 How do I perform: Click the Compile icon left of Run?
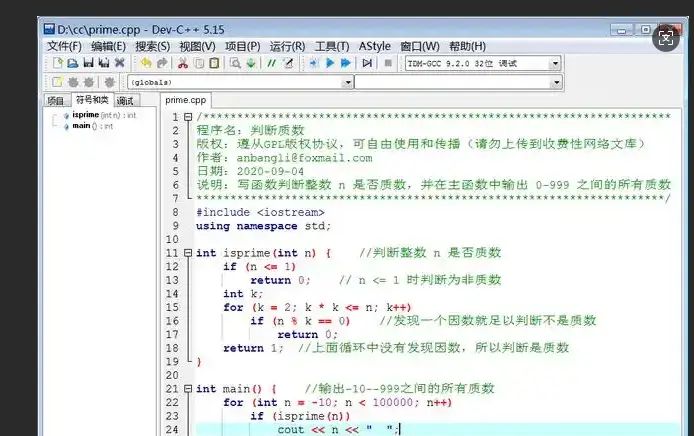[313, 63]
